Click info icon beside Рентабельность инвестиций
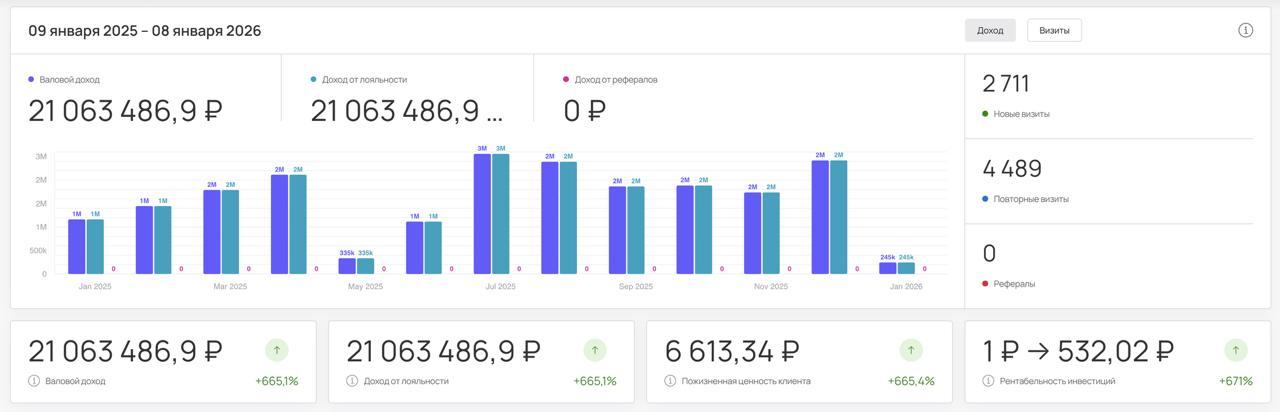This screenshot has width=1280, height=412. click(989, 381)
